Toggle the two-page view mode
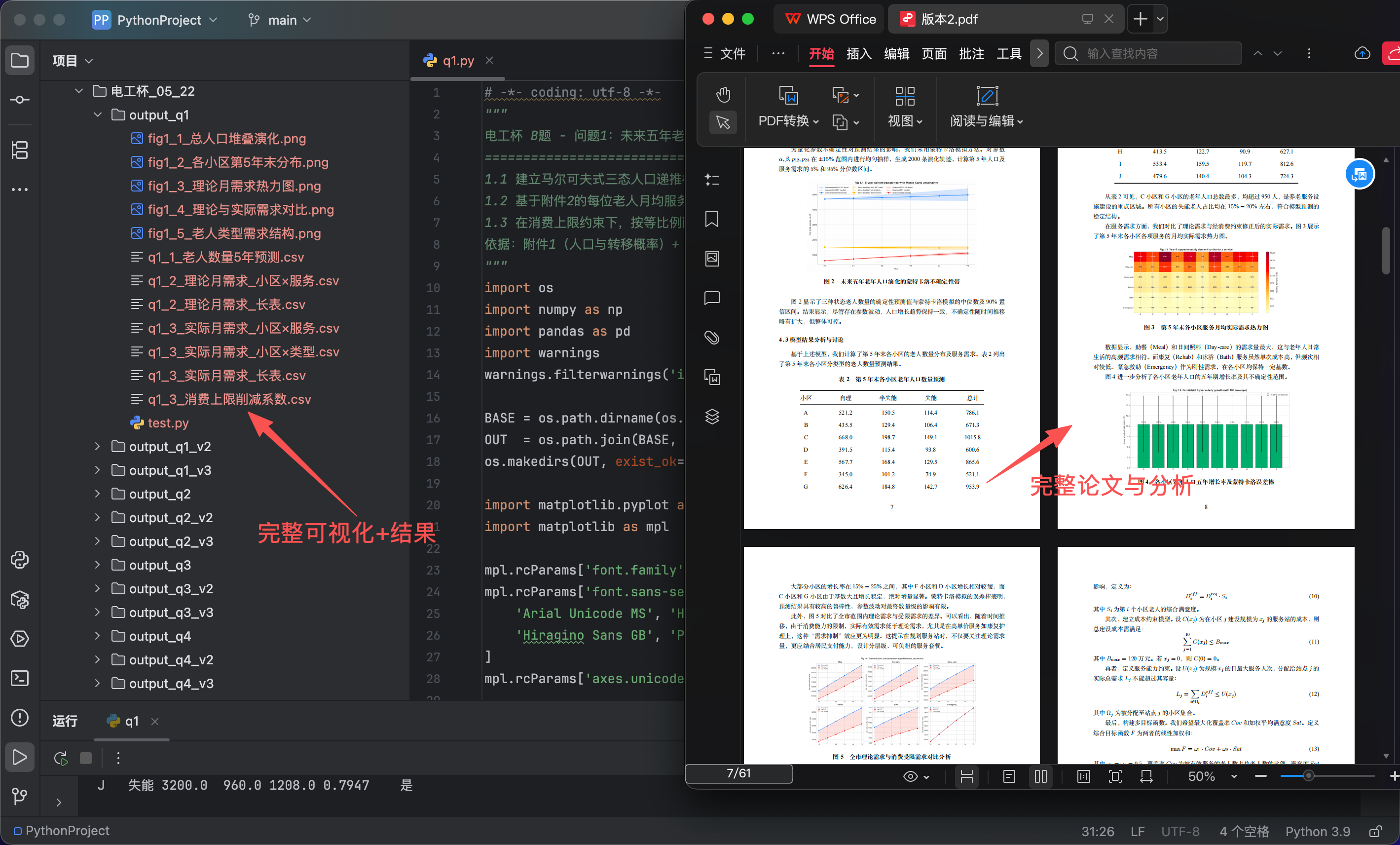The height and width of the screenshot is (845, 1400). tap(1040, 776)
